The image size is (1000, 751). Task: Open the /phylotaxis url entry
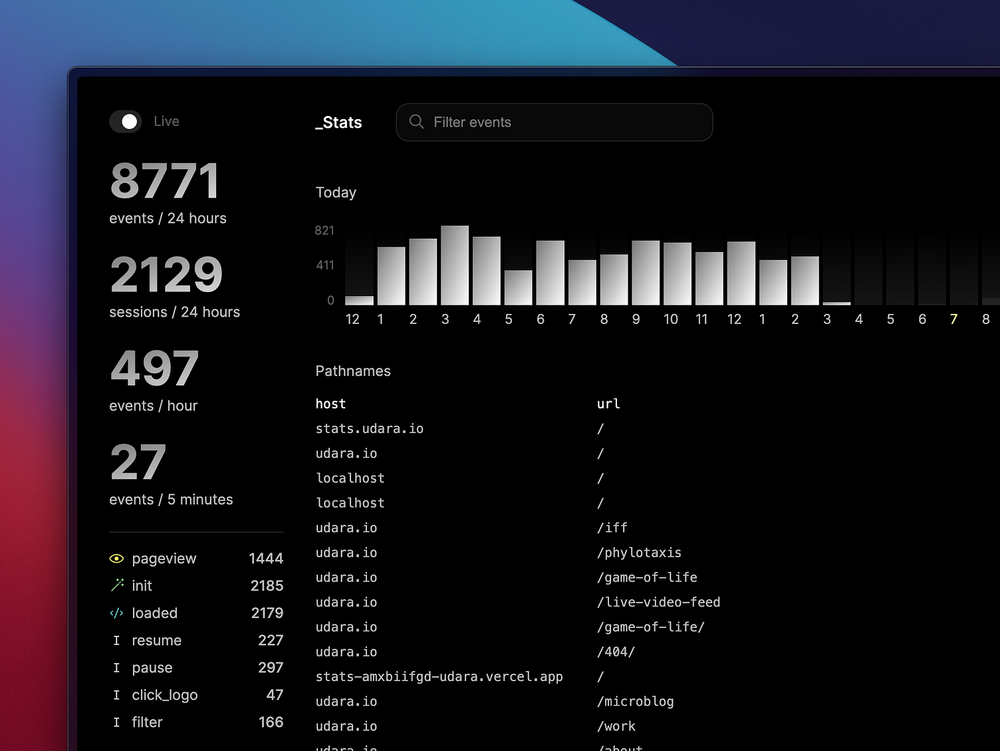[639, 553]
